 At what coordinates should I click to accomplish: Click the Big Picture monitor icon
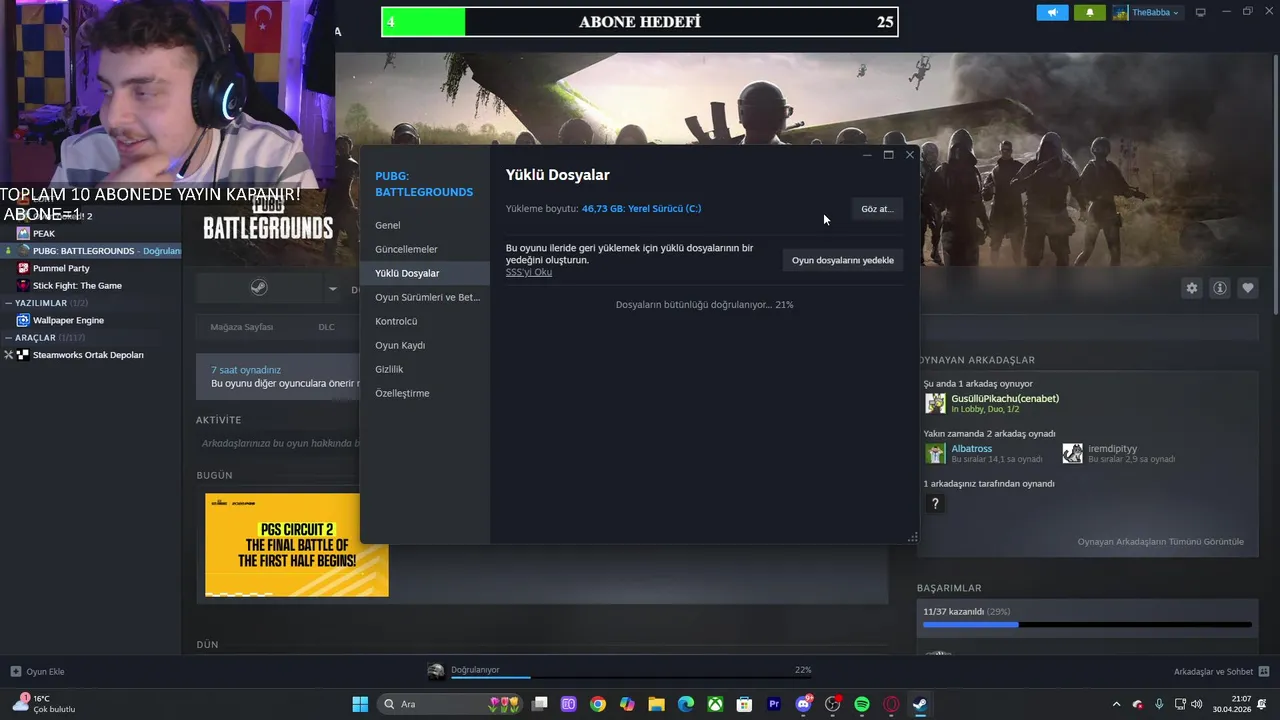[x=1200, y=12]
